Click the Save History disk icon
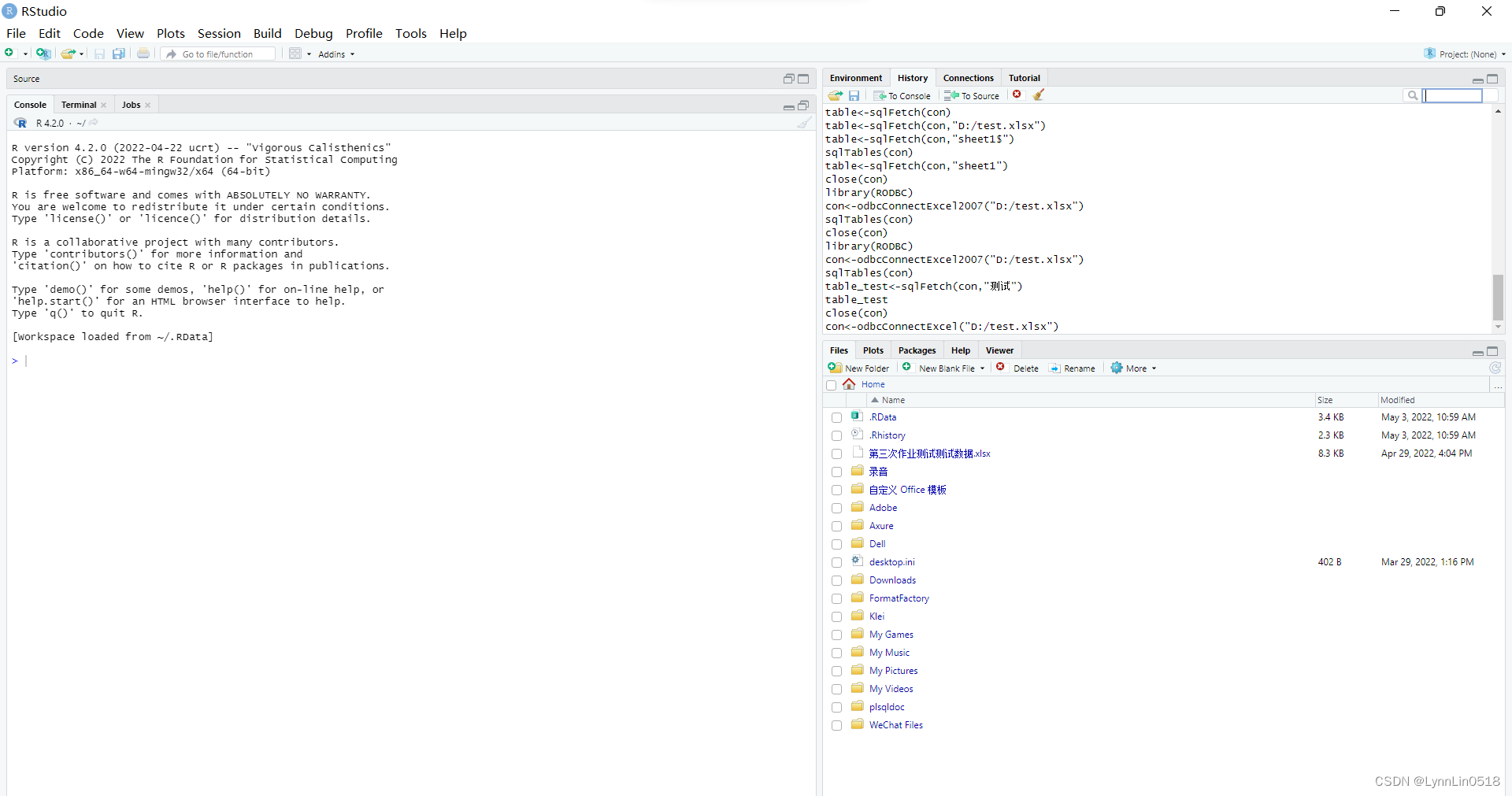1512x796 pixels. point(854,95)
